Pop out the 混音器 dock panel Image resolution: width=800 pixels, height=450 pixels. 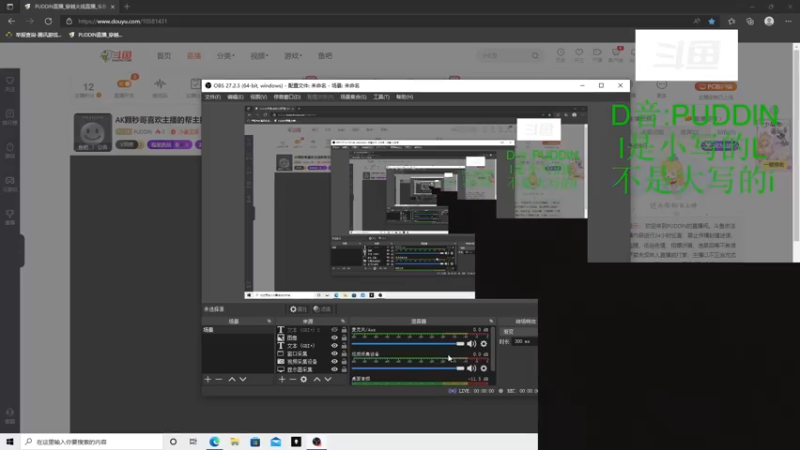(x=491, y=321)
